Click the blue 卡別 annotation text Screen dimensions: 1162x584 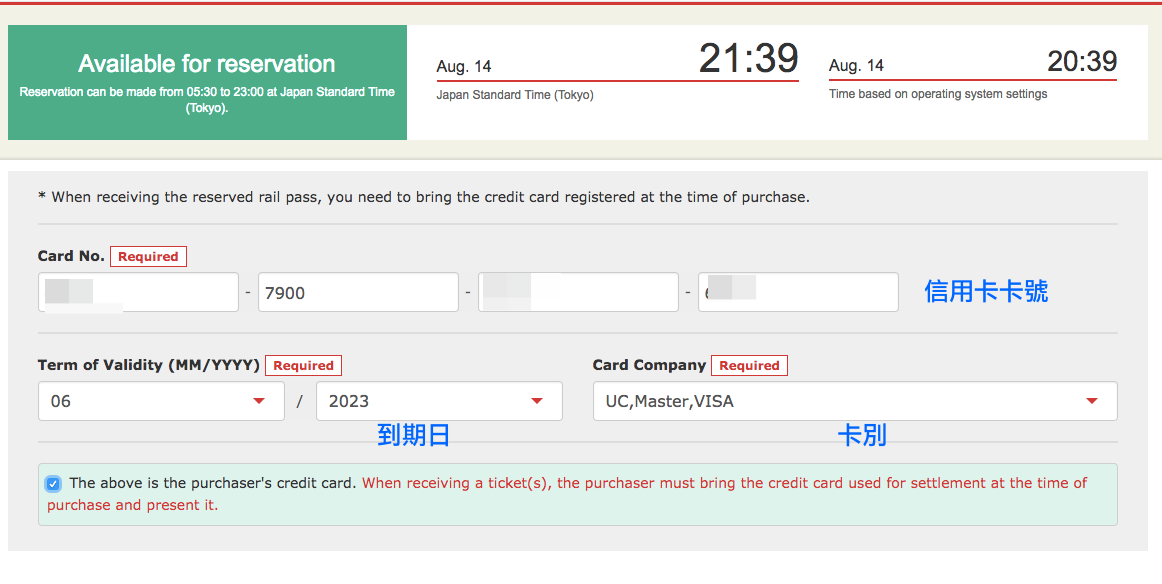click(x=861, y=435)
